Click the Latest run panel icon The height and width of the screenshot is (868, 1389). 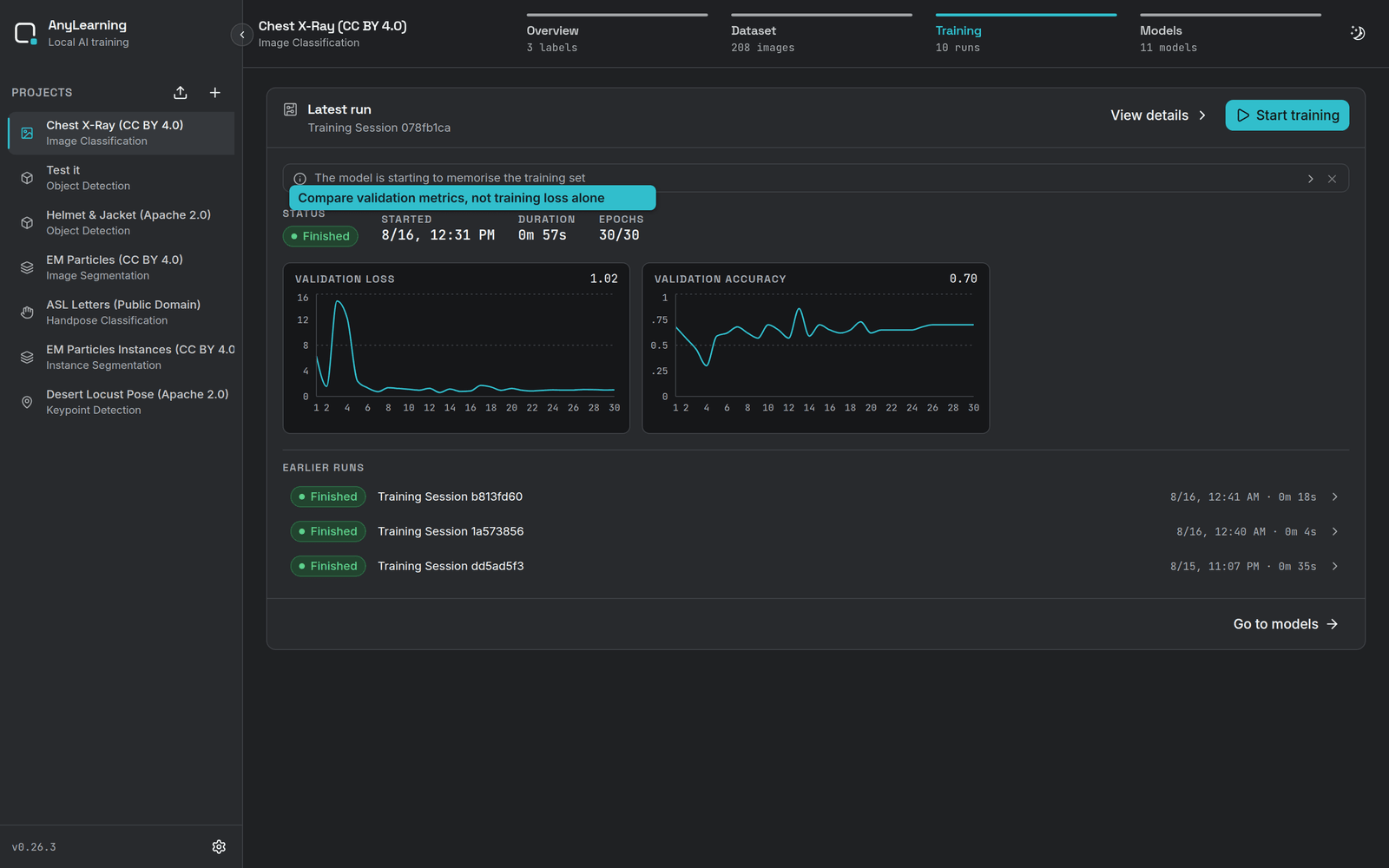pyautogui.click(x=291, y=109)
